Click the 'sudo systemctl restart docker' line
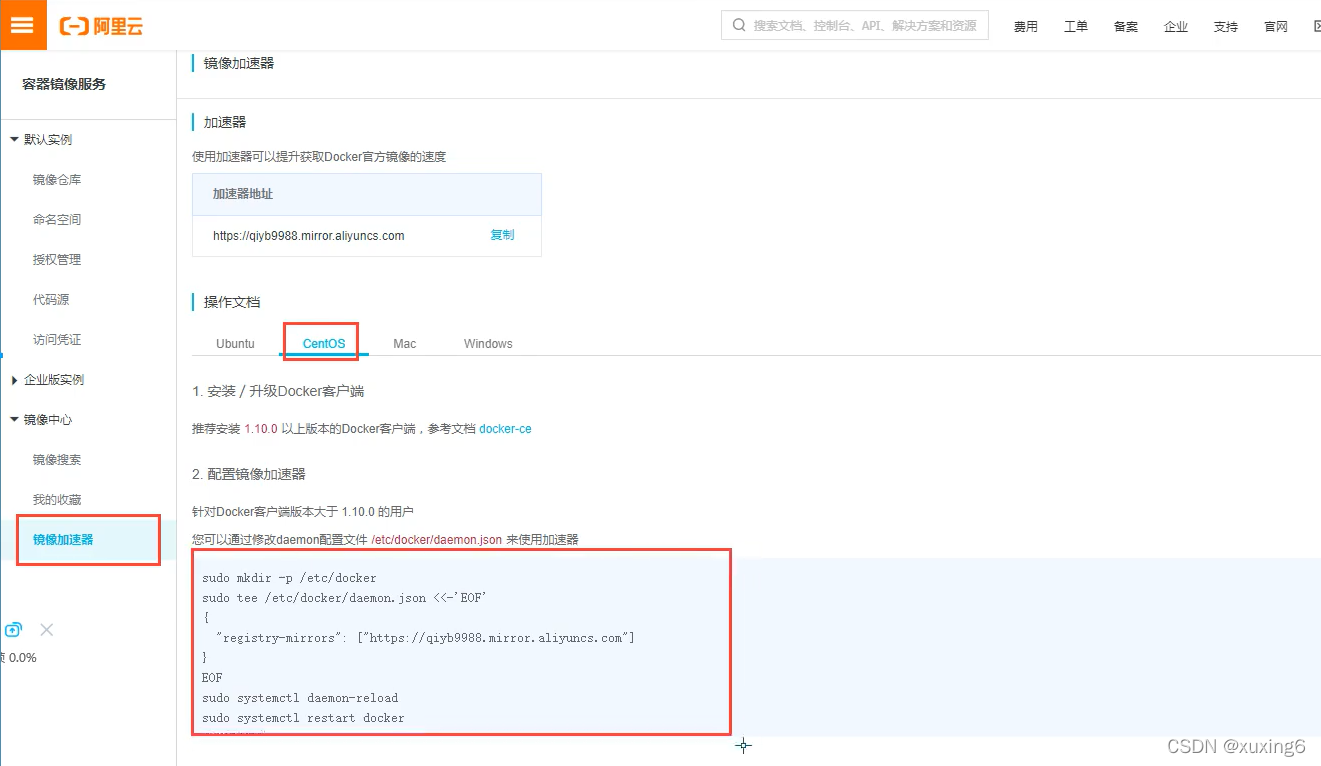1321x766 pixels. tap(303, 718)
